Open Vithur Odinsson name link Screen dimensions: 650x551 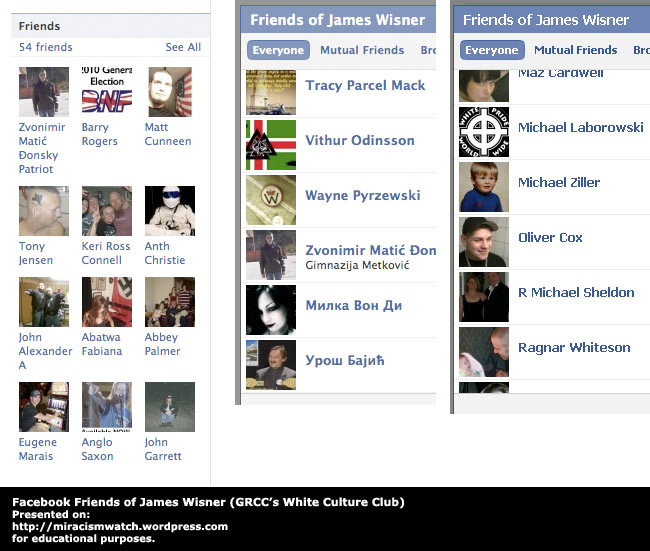click(360, 140)
